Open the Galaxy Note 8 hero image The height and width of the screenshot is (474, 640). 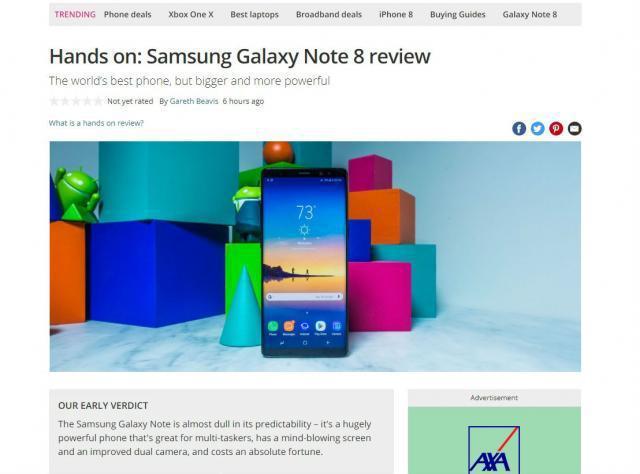(x=315, y=256)
